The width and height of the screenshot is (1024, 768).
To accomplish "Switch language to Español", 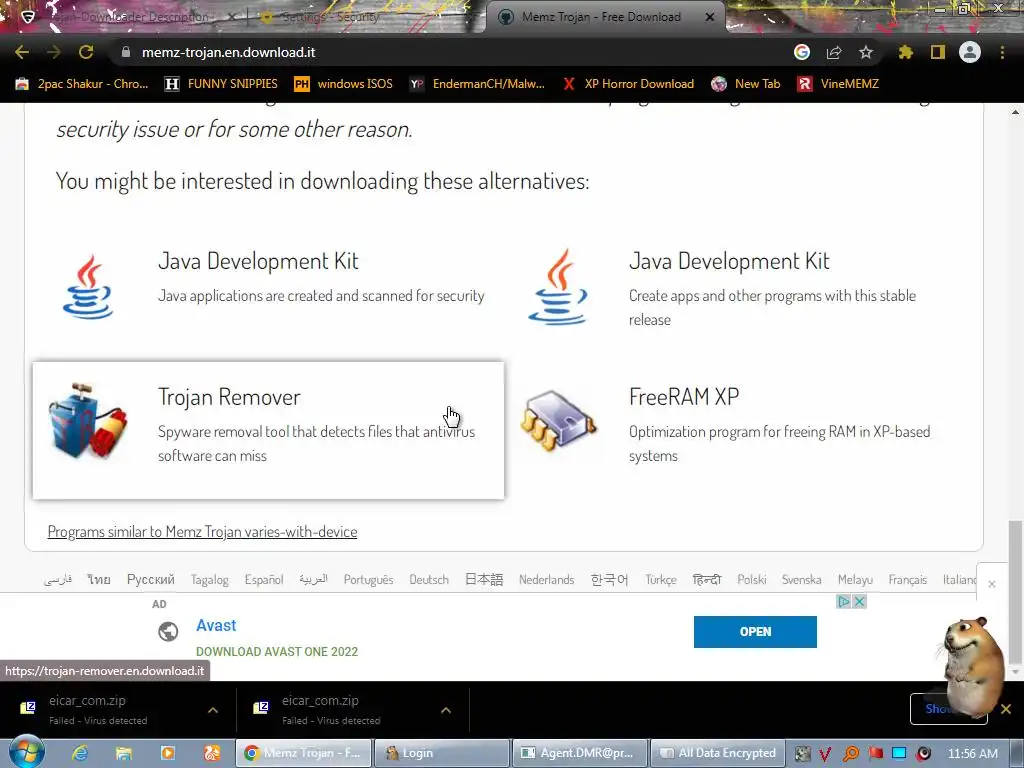I will 264,579.
